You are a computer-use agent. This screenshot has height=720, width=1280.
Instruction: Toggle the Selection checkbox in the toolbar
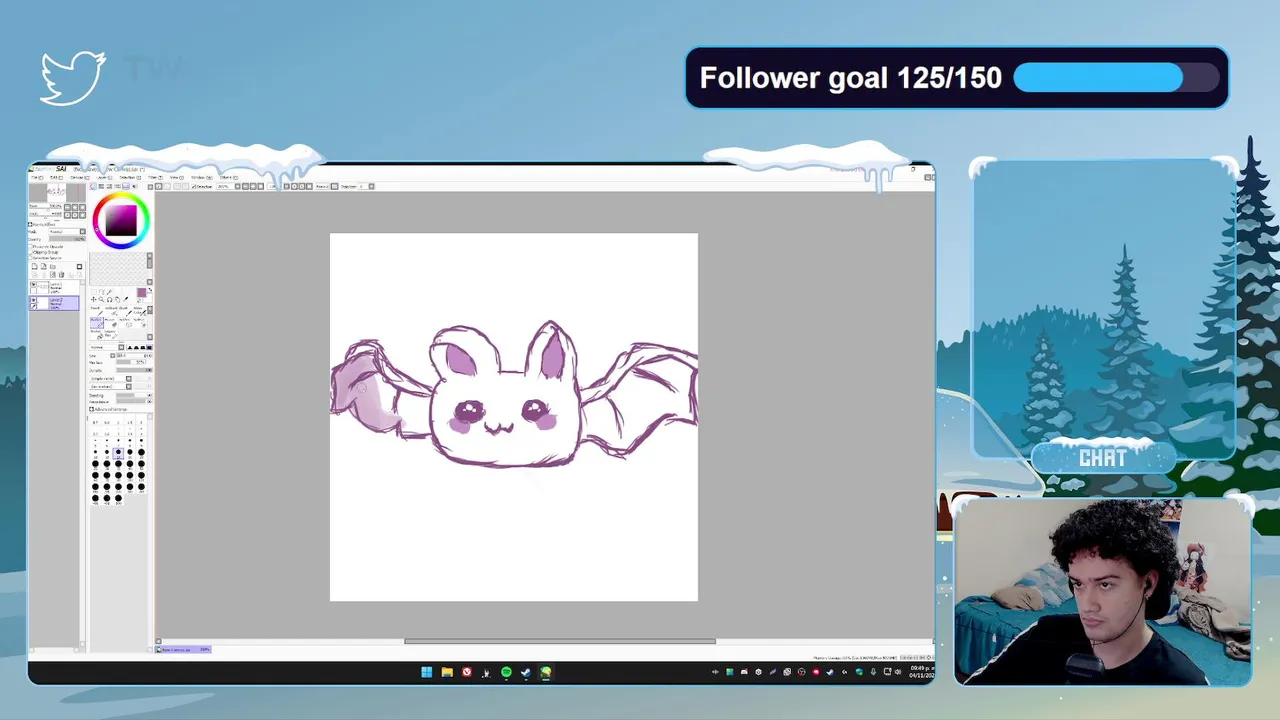click(x=194, y=186)
